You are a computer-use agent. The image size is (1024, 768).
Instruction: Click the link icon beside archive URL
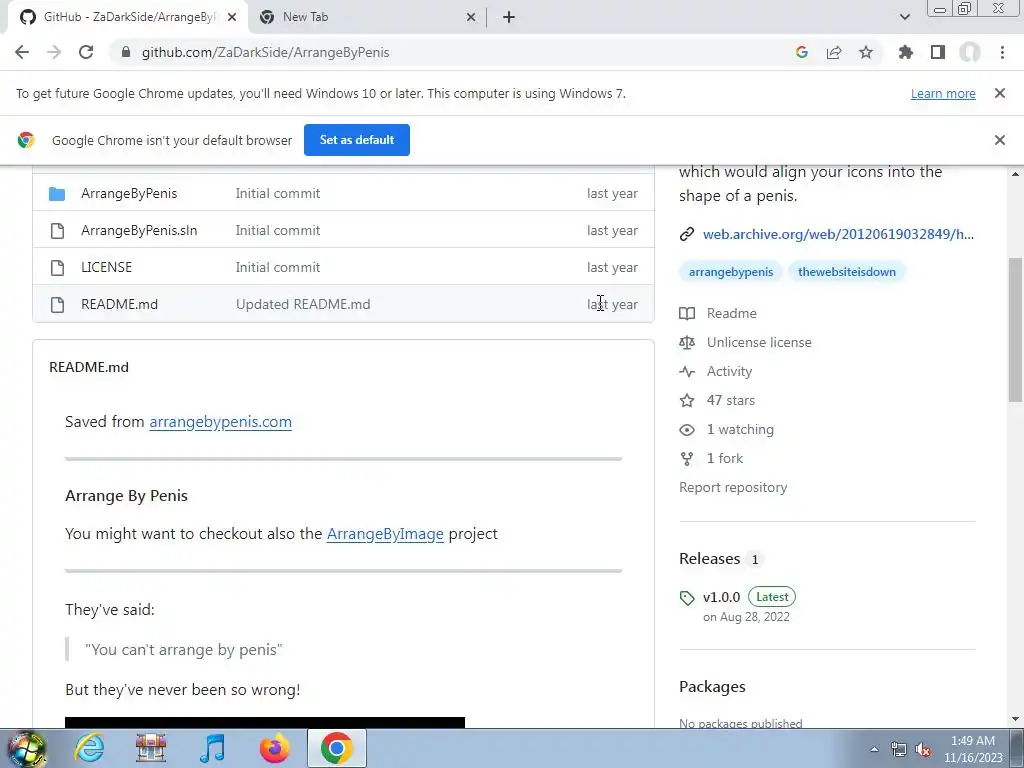[x=686, y=234]
